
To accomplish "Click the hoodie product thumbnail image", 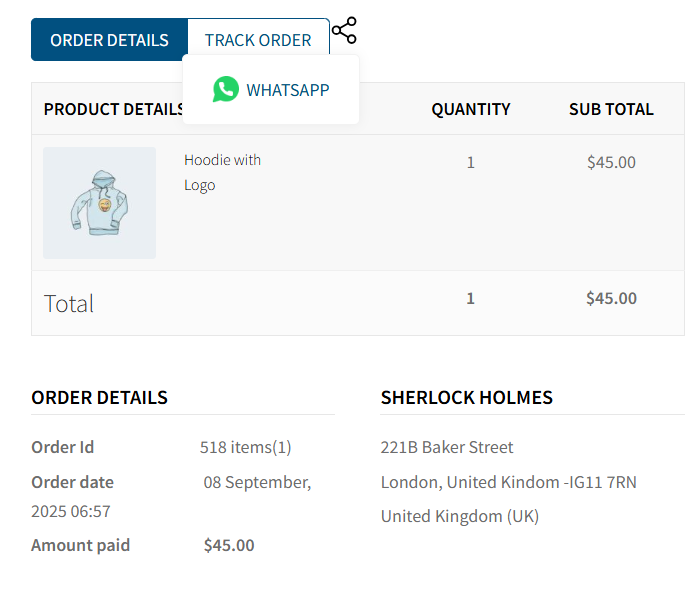I will click(x=99, y=203).
